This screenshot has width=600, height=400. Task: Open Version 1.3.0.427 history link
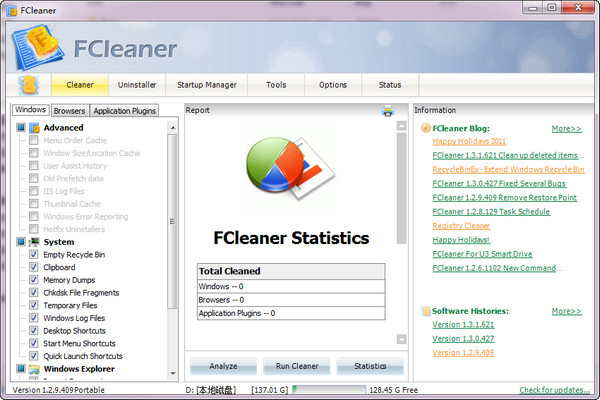[463, 339]
